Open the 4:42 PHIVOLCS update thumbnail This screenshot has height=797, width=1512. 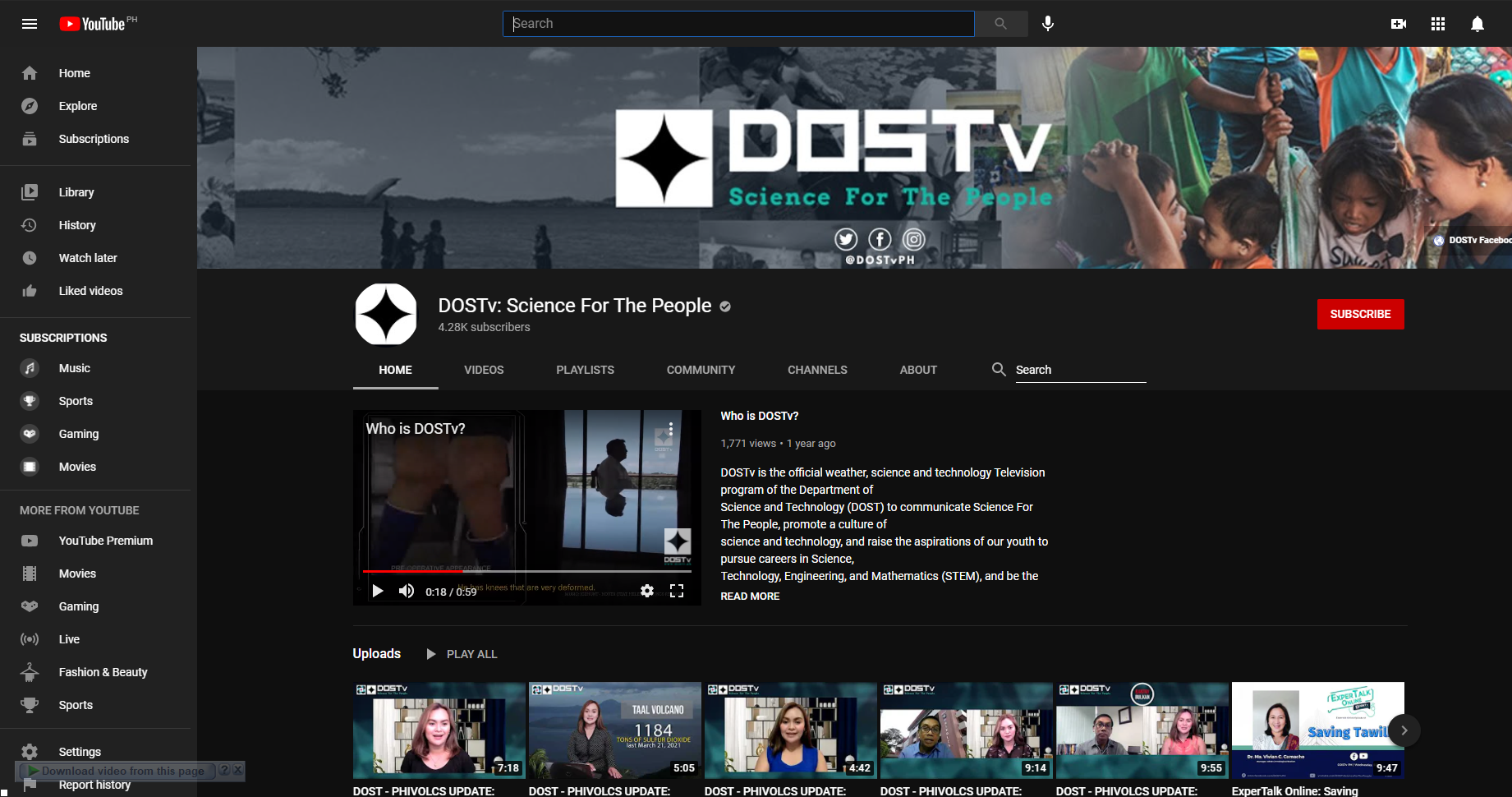click(790, 730)
